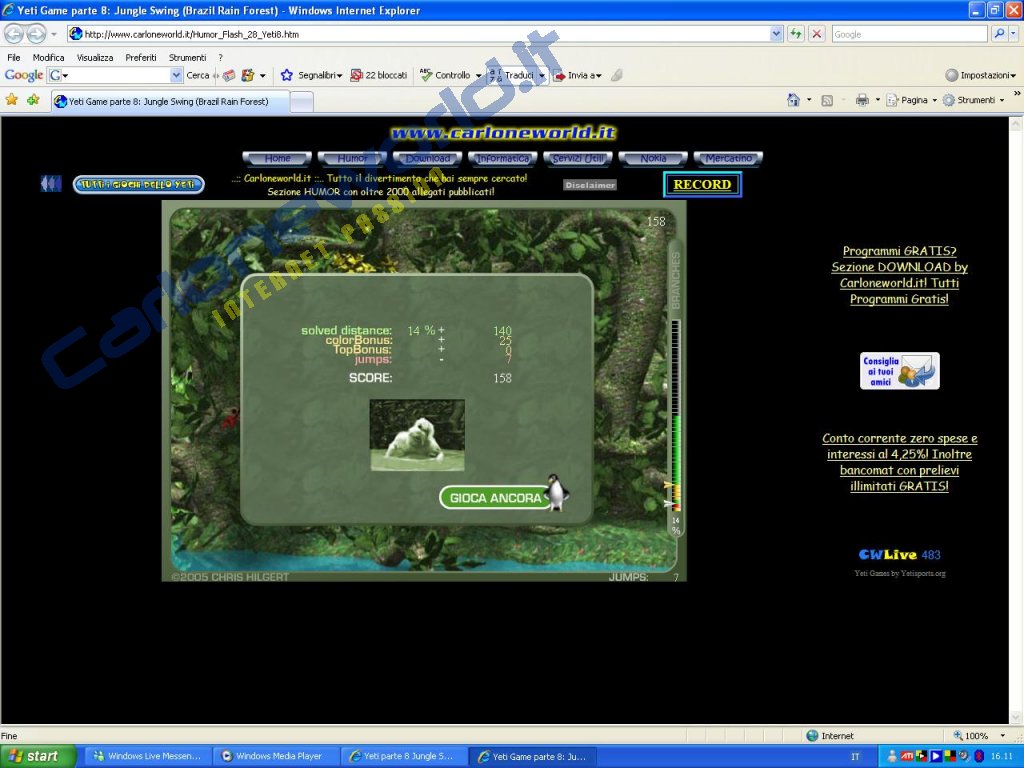Click the address bar URL field
The image size is (1024, 768).
coord(419,34)
